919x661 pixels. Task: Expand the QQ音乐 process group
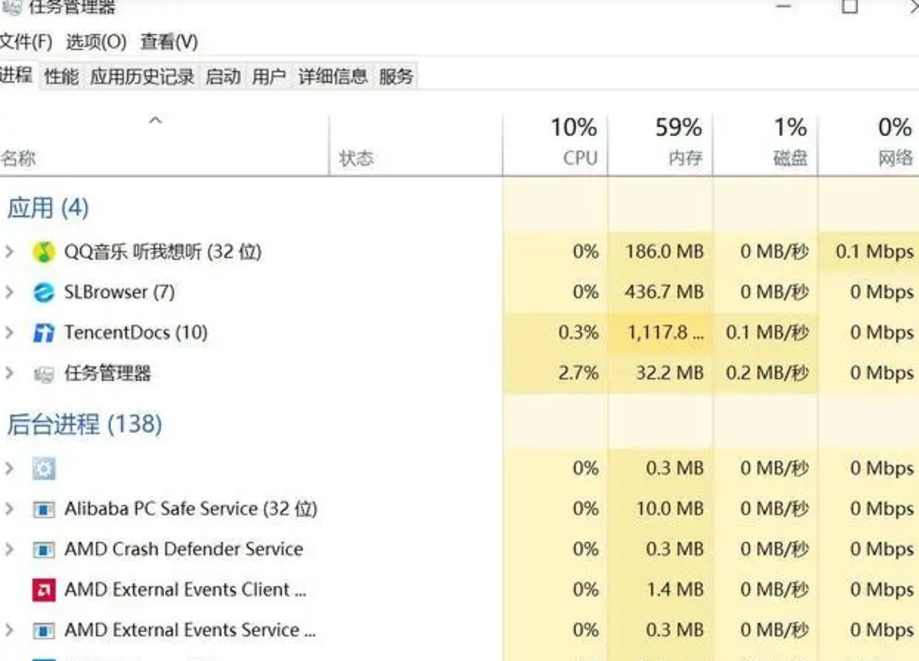9,252
